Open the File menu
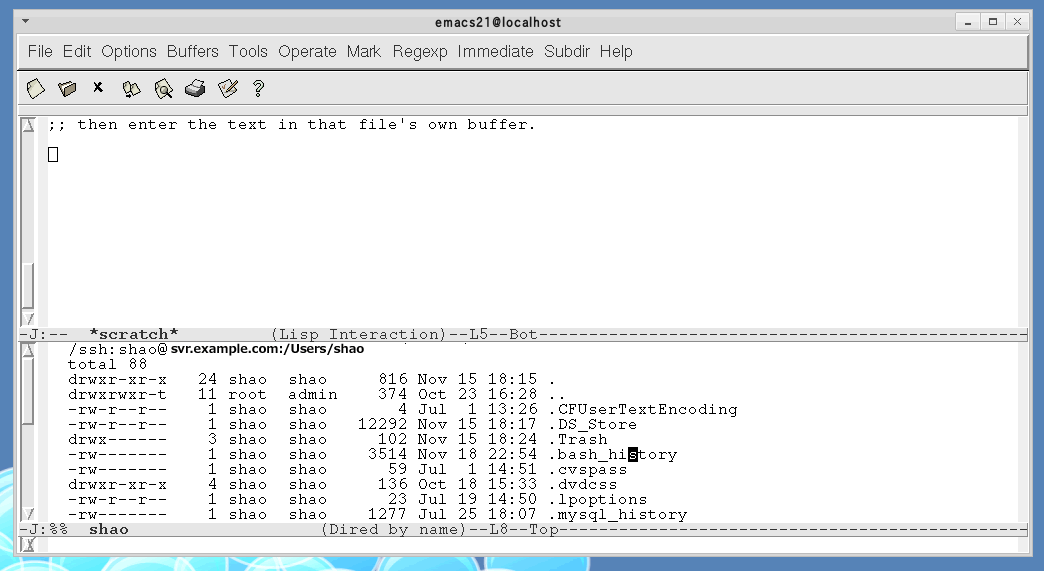Screen dimensions: 1044x571 click(x=40, y=51)
